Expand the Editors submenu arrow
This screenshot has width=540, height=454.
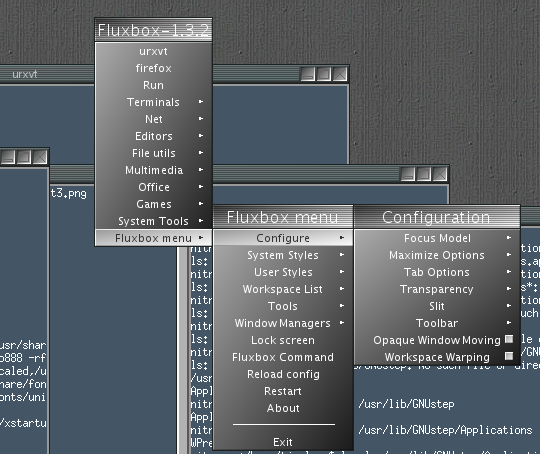[x=201, y=136]
